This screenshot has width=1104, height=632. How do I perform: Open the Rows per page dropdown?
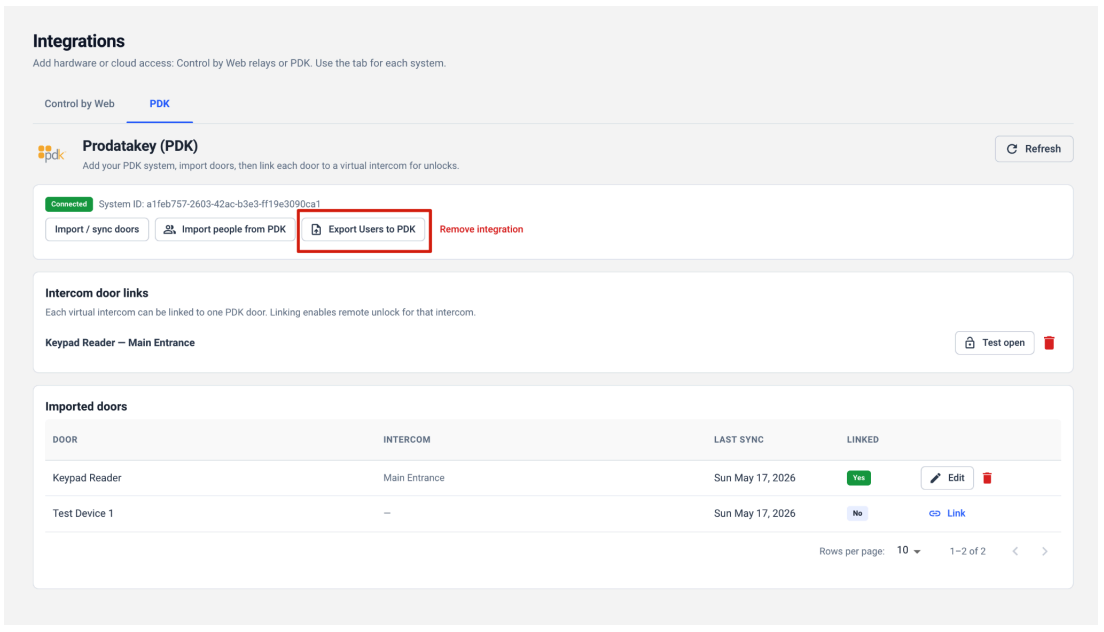(x=908, y=550)
